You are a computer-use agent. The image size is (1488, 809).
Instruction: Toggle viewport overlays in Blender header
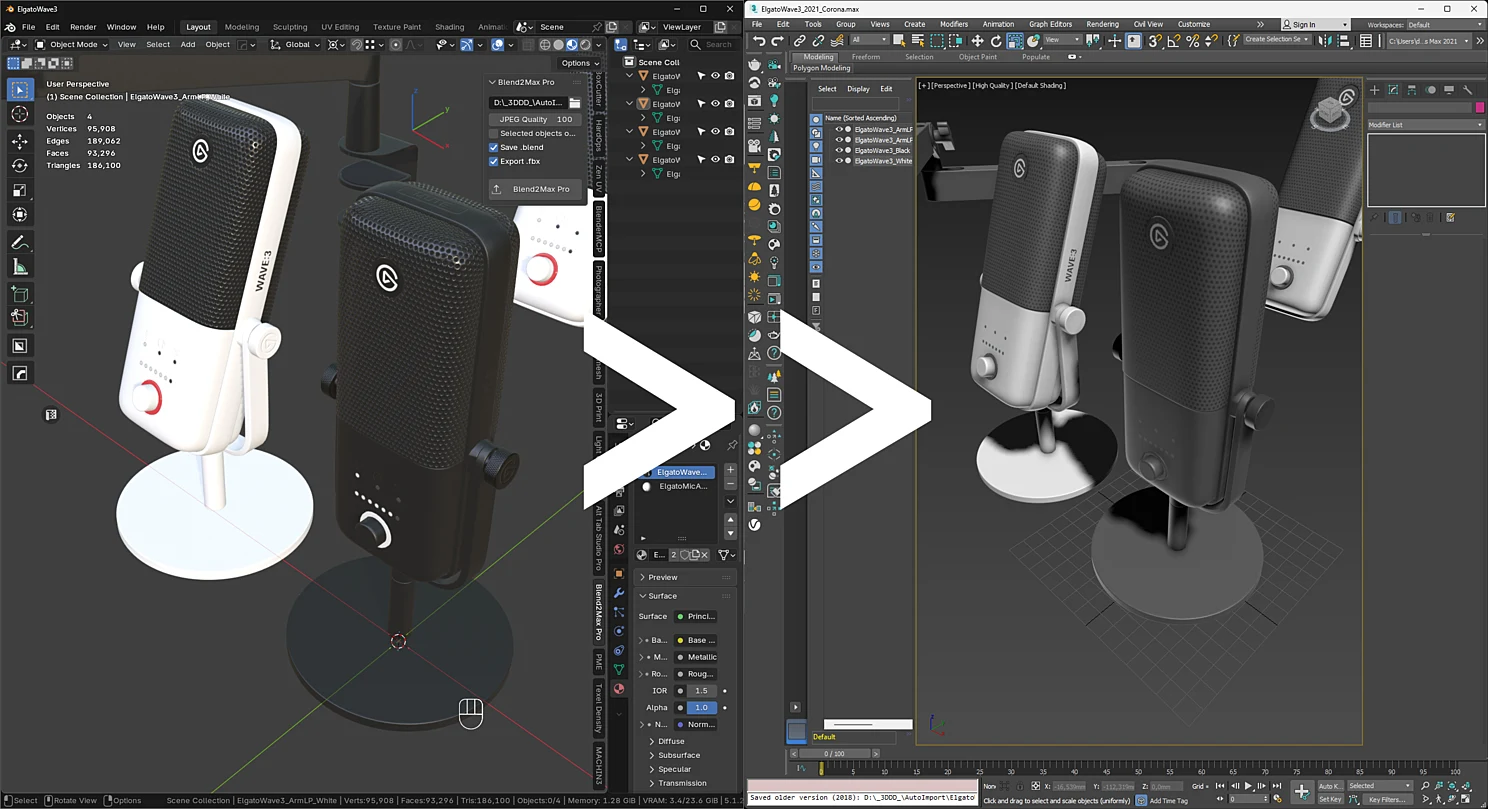tap(498, 44)
